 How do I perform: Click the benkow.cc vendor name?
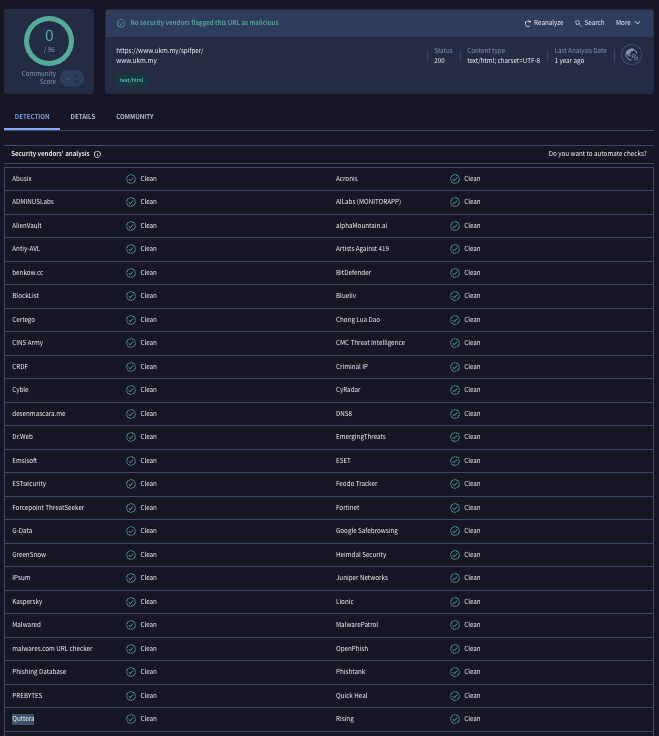click(x=28, y=272)
